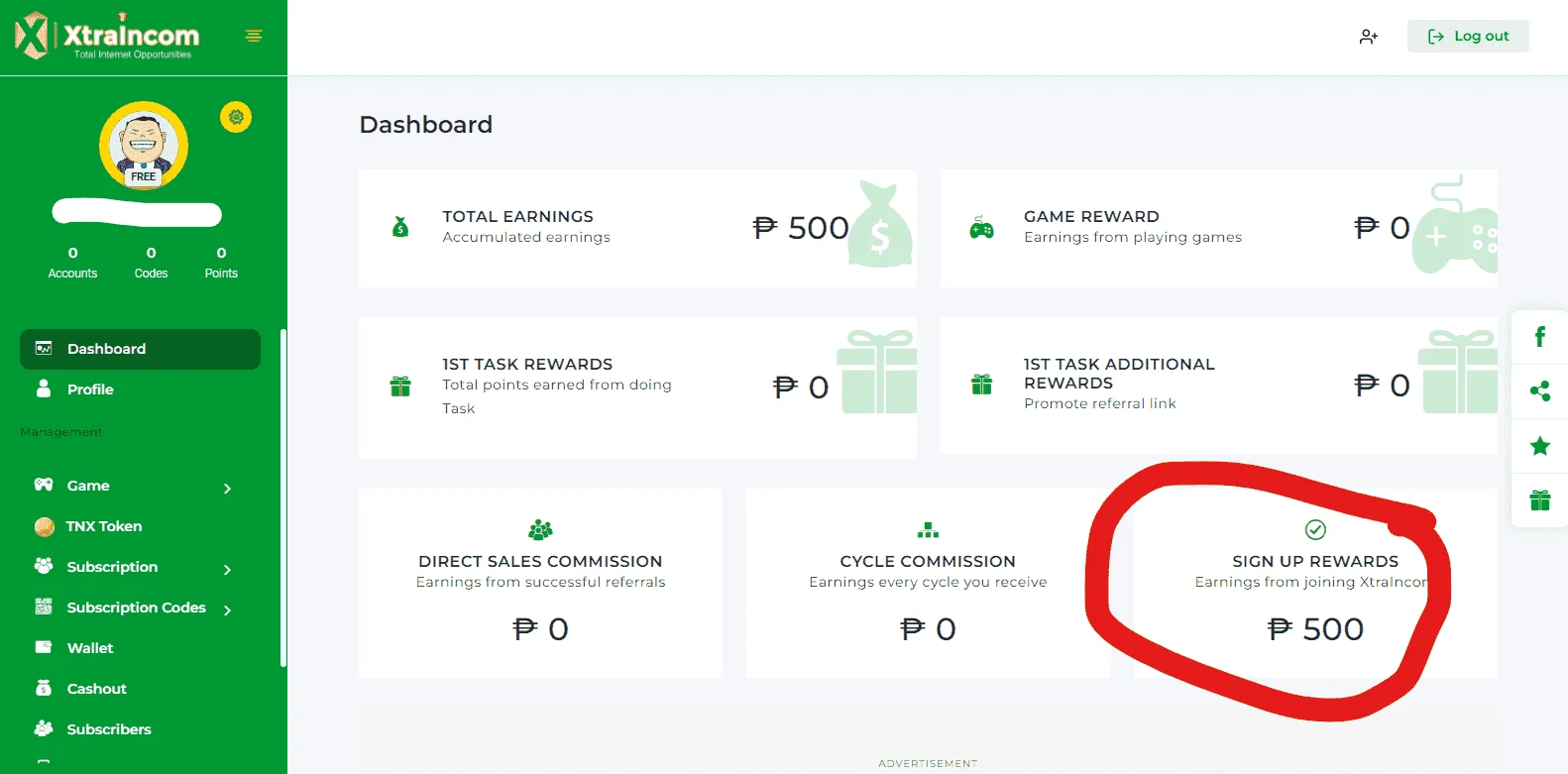Click the Game Reward ₱ 0 value

1382,228
